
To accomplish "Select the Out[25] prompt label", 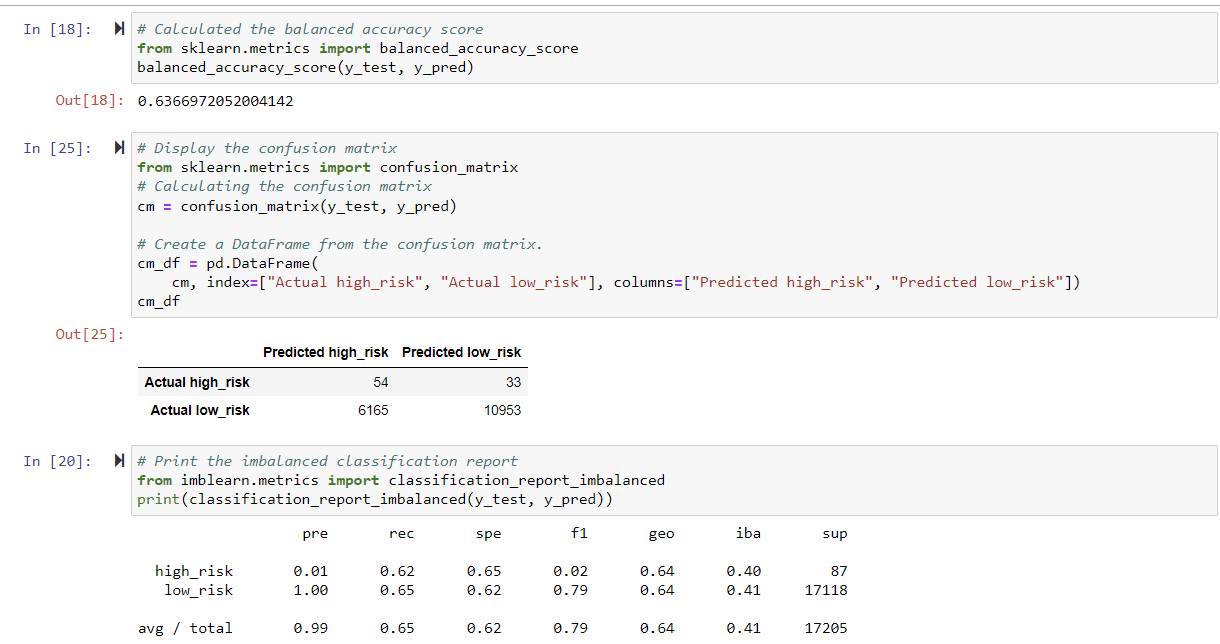I will 91,334.
